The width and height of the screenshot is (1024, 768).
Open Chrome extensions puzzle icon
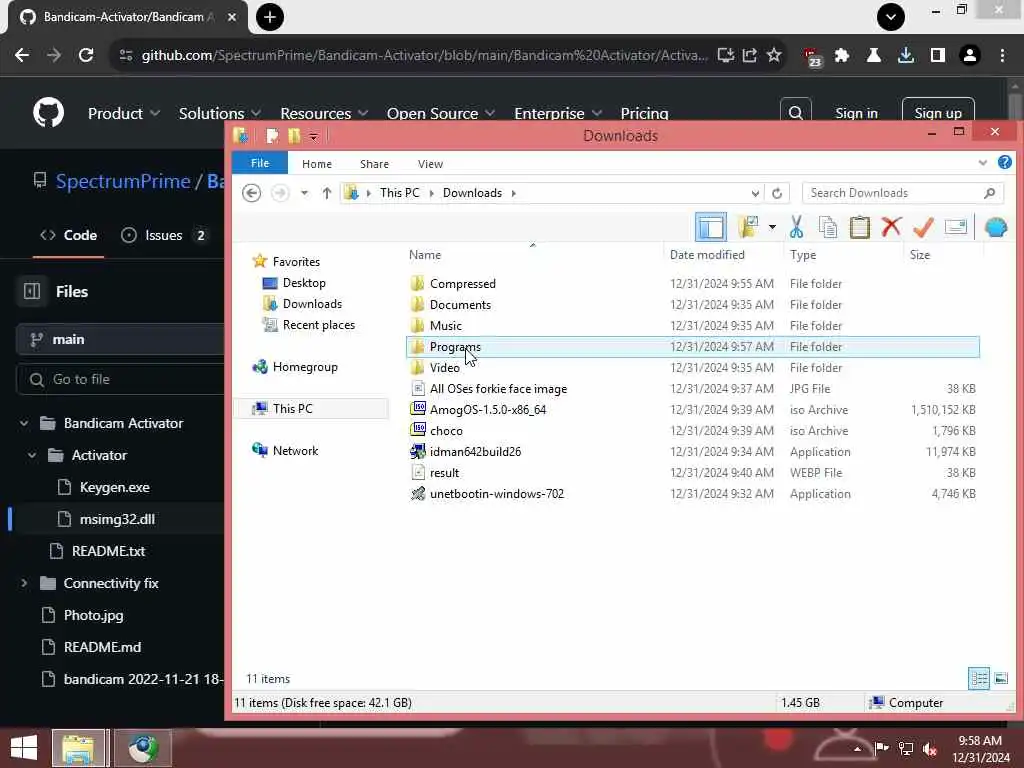[842, 56]
